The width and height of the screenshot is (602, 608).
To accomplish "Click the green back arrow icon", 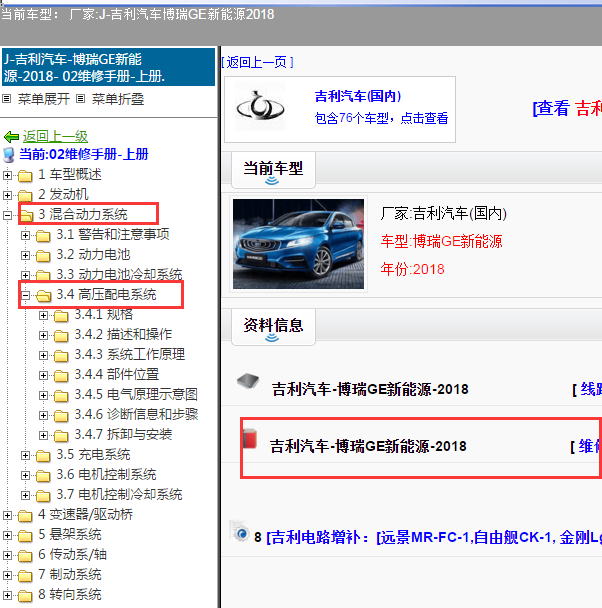I will (x=11, y=136).
